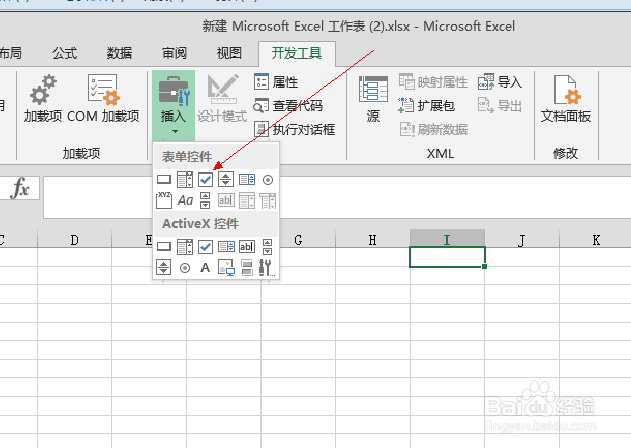Insert a Form Controls Aa label
Screen dimensions: 631x448
(x=185, y=200)
